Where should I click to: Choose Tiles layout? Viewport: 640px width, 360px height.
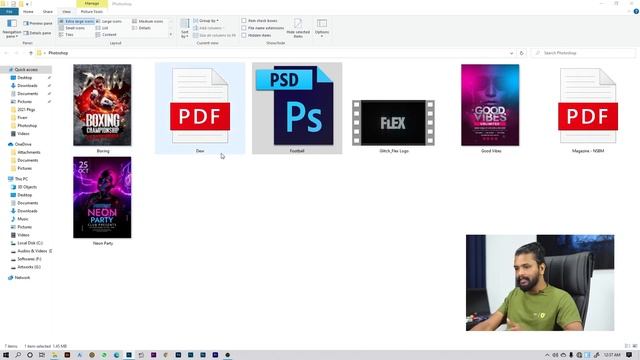click(67, 35)
